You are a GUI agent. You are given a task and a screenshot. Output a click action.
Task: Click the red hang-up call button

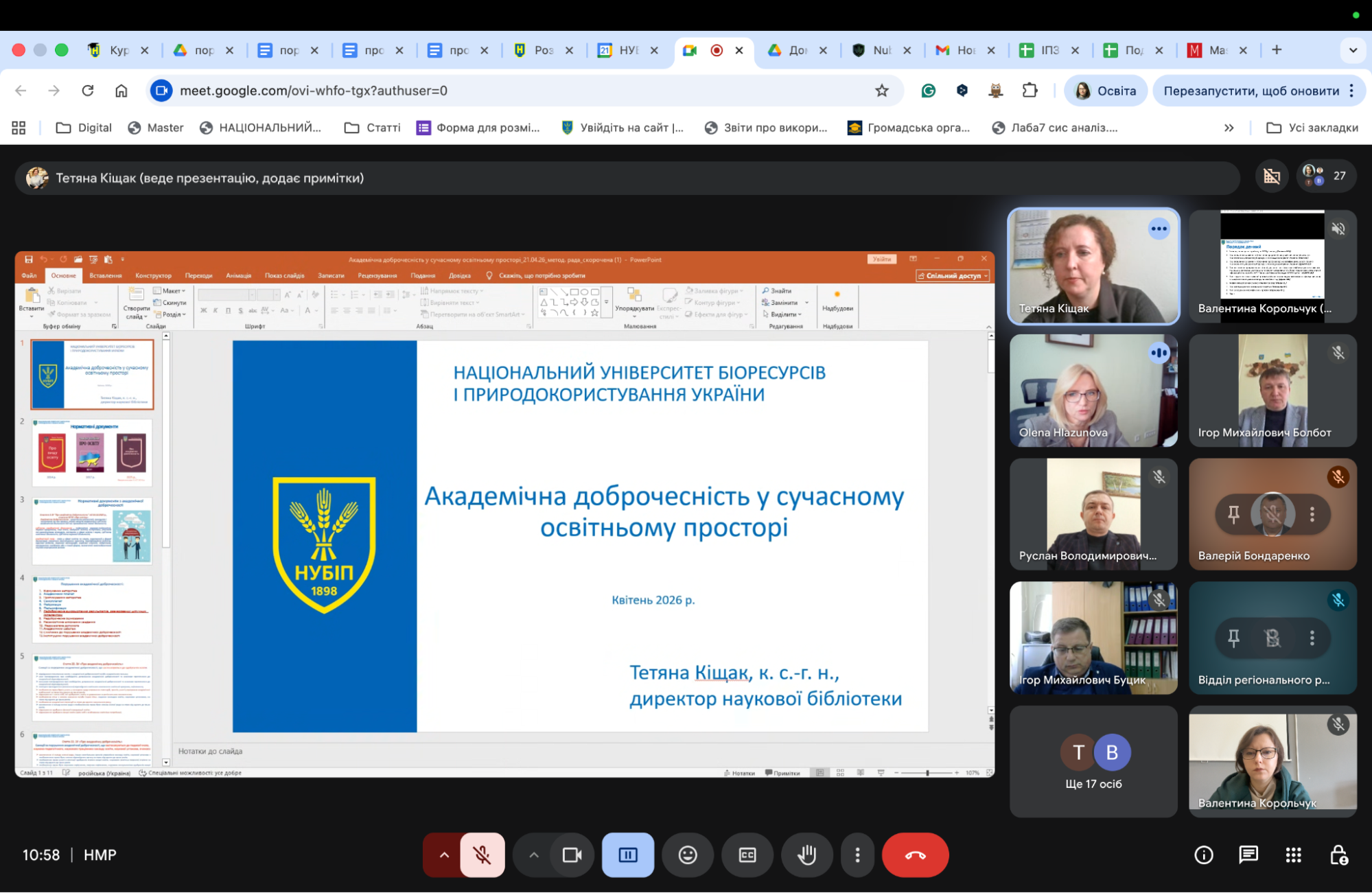[914, 855]
